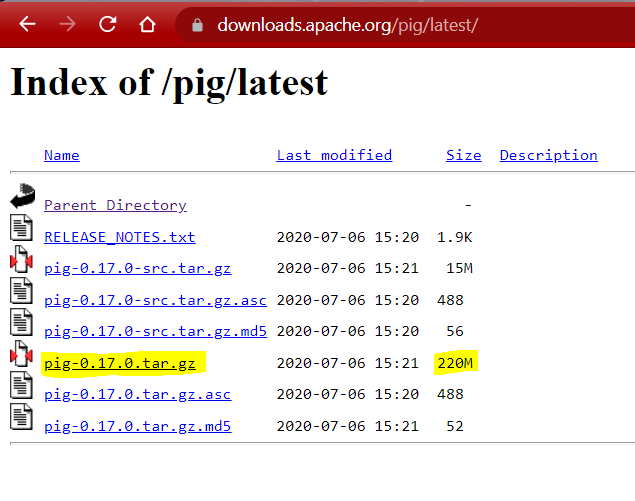Click the text file icon beside RELEASE_NOTES.txt
This screenshot has height=501, width=635.
(21, 228)
